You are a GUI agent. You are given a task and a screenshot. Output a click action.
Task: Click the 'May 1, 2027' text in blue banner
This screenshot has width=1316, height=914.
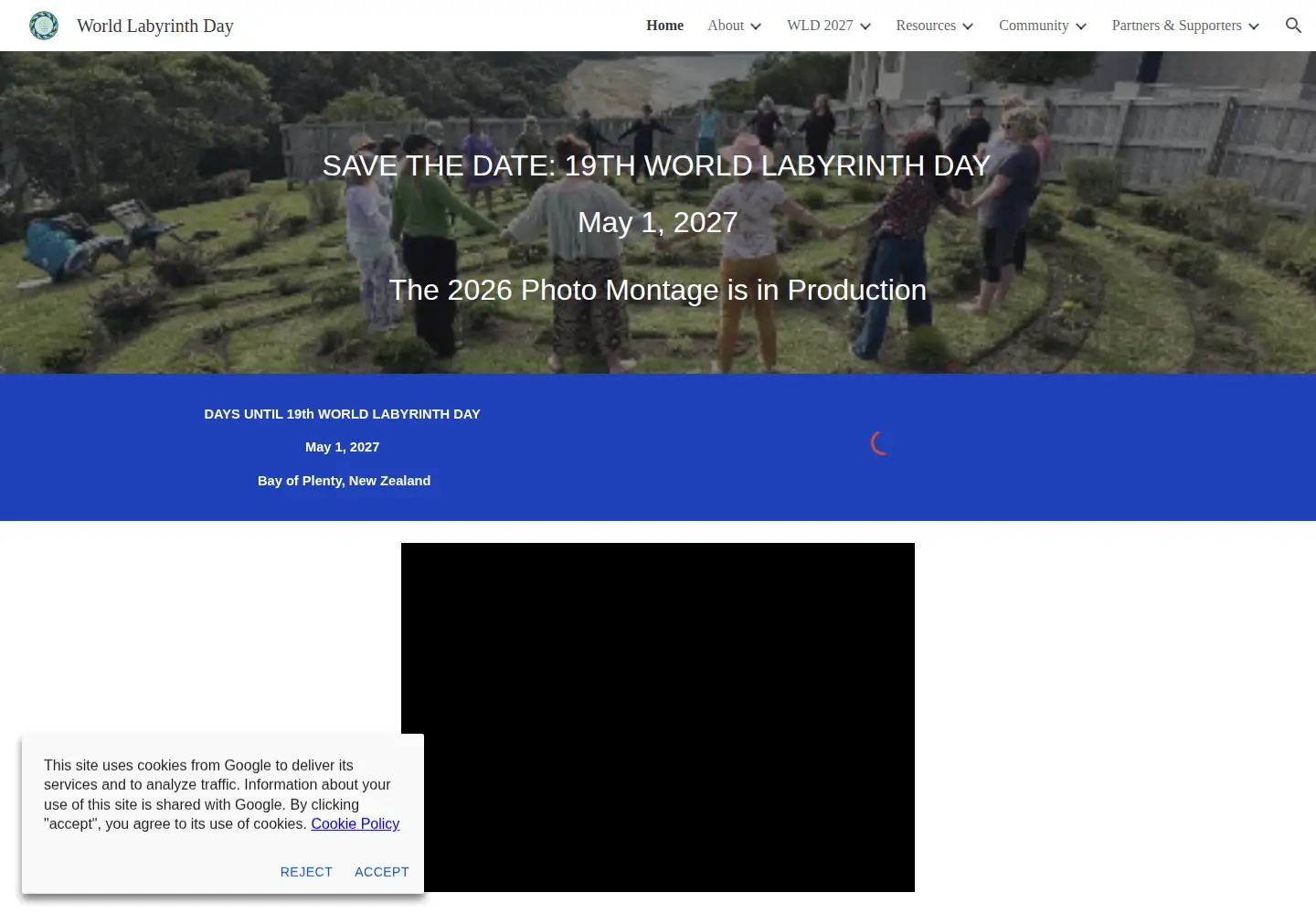[x=342, y=447]
